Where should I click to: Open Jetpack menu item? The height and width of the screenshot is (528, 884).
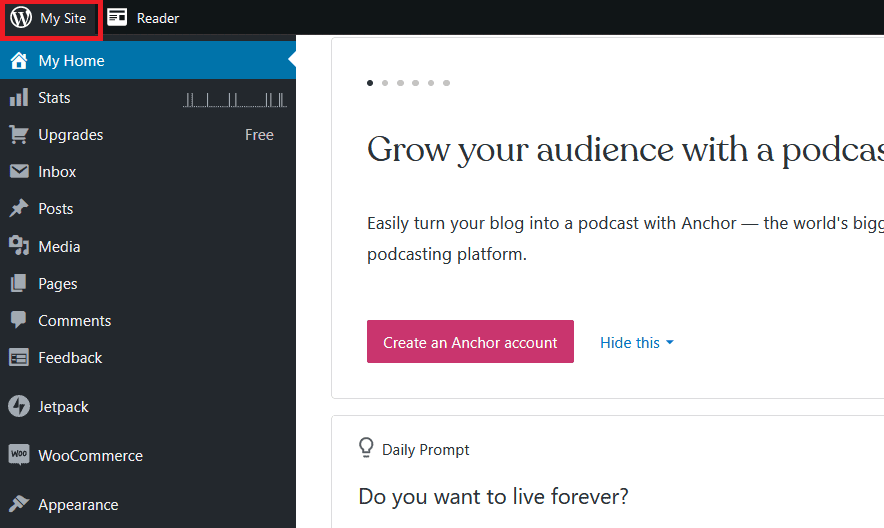[x=148, y=406]
